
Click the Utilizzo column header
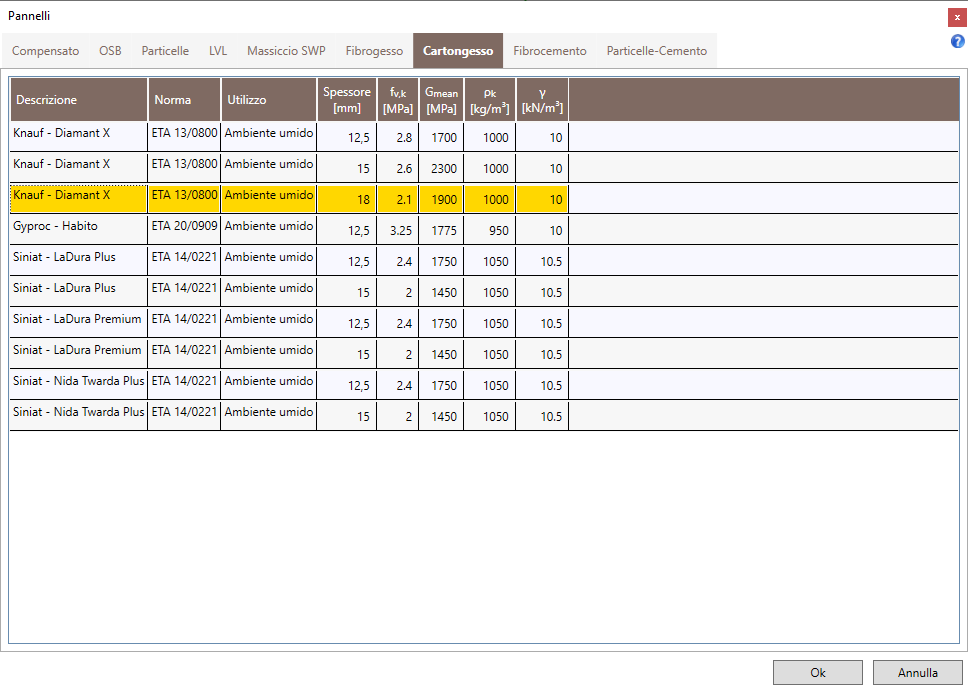click(269, 99)
